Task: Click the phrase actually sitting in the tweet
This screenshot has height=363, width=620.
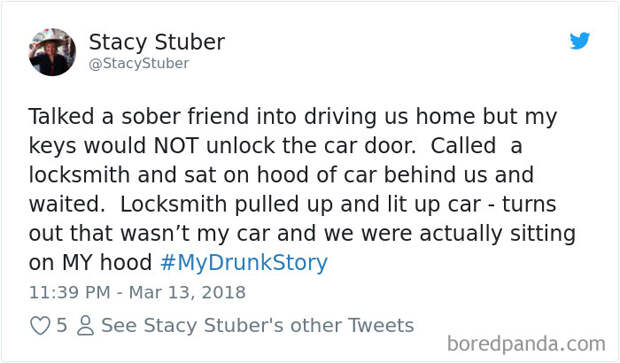Action: click(497, 234)
